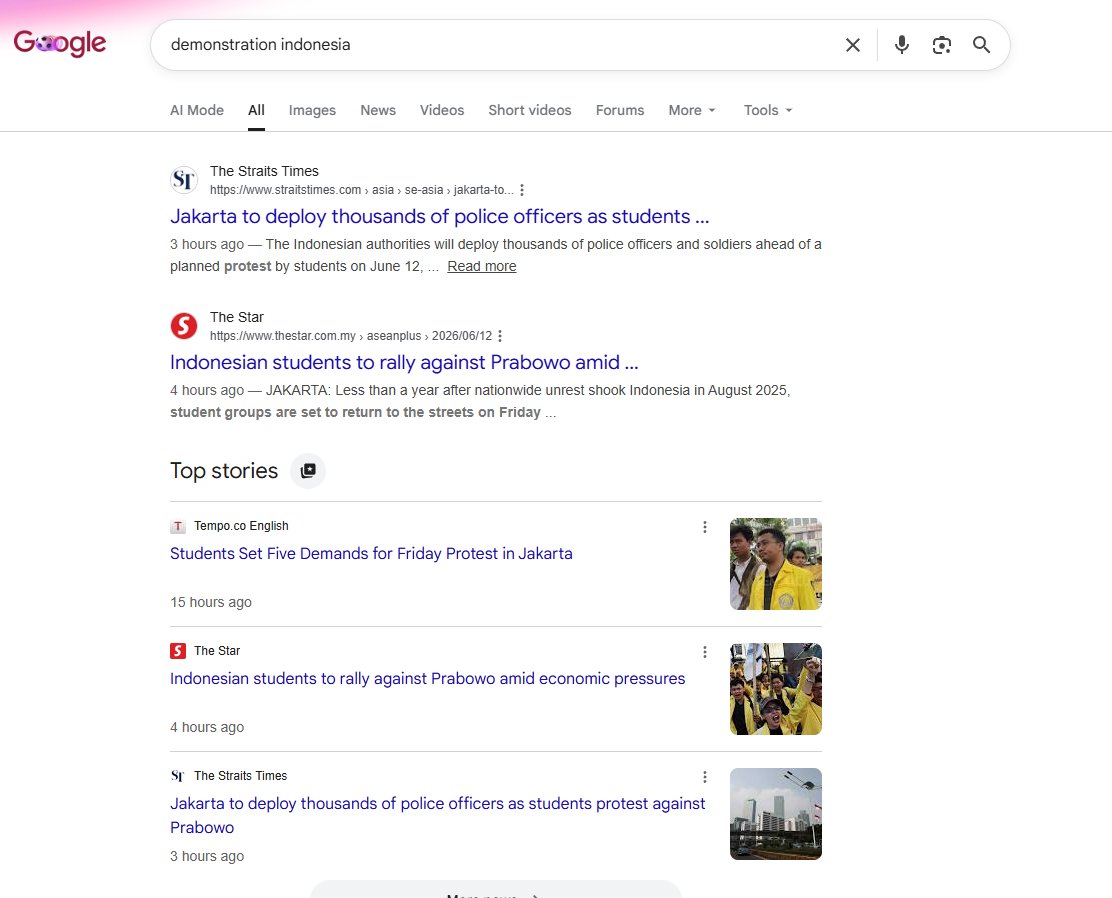Click The Star story thumbnail of cheering students
The height and width of the screenshot is (898, 1112).
[776, 689]
